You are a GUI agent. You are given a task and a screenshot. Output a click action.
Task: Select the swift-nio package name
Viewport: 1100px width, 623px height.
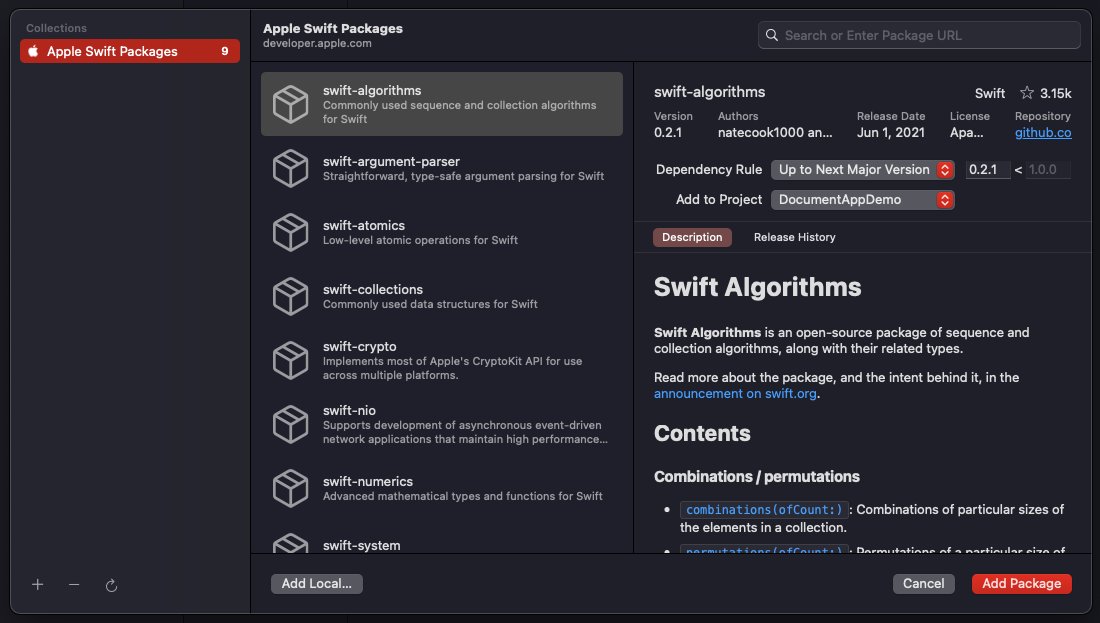[x=349, y=410]
